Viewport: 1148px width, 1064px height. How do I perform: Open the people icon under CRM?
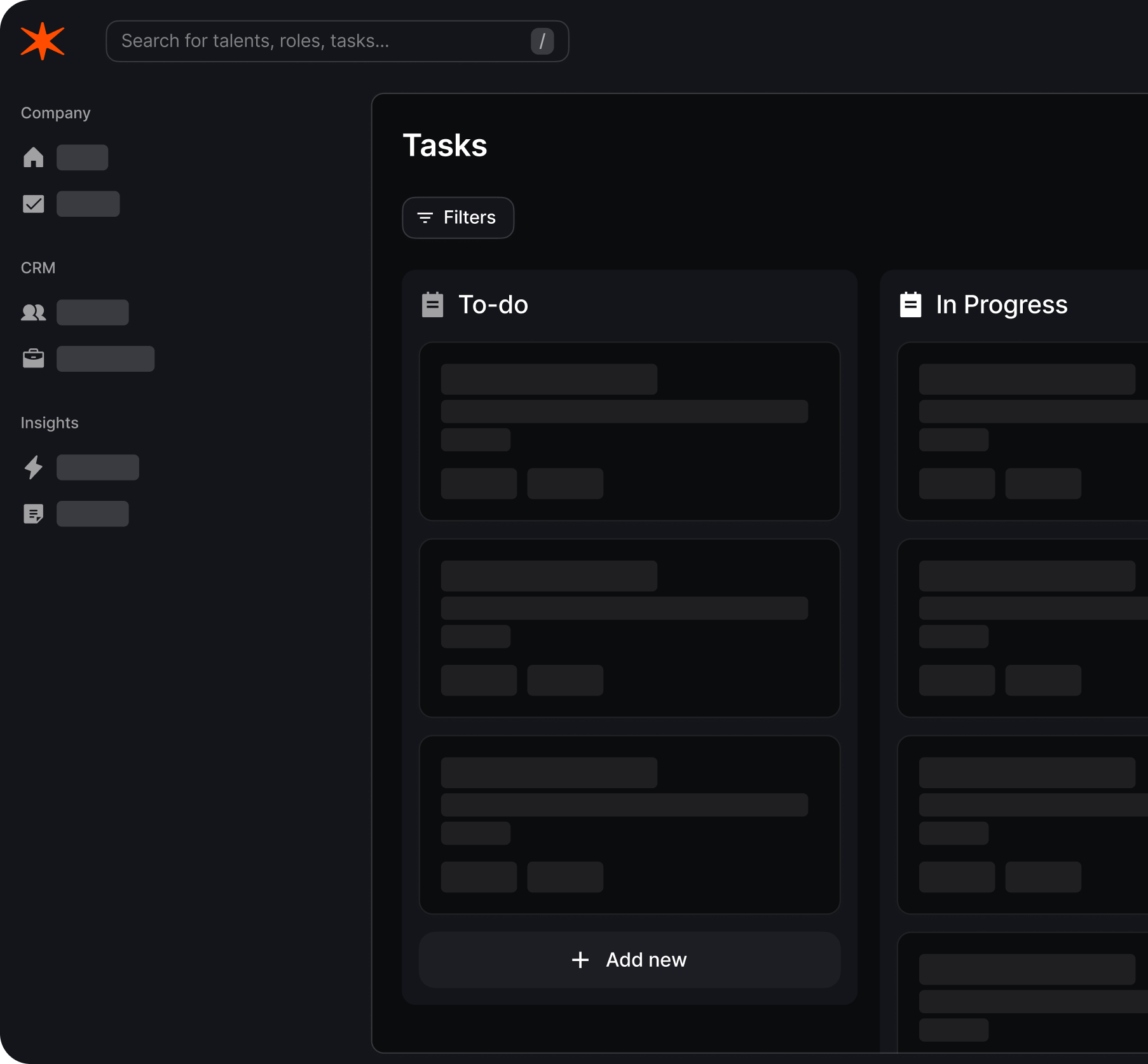click(33, 312)
